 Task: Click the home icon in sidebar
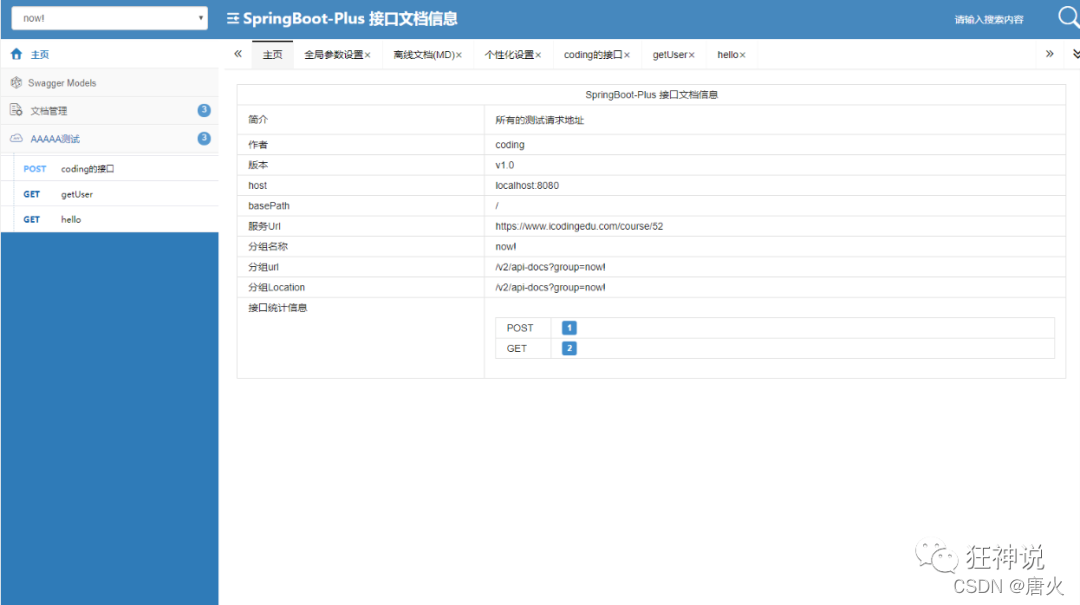point(17,54)
